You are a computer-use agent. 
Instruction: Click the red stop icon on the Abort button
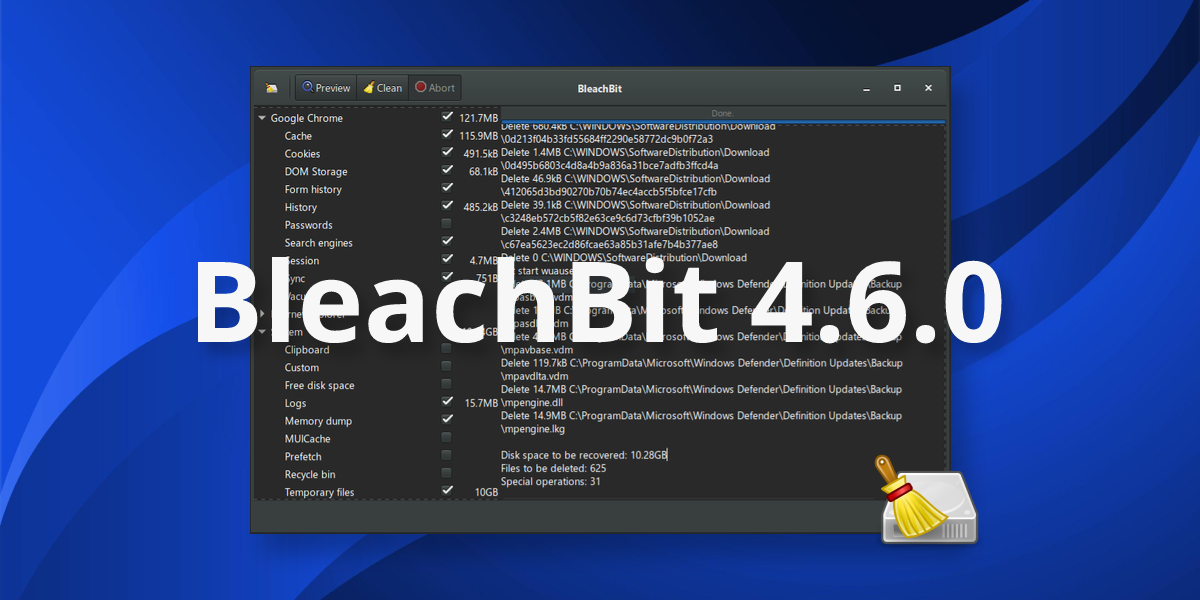pos(421,88)
